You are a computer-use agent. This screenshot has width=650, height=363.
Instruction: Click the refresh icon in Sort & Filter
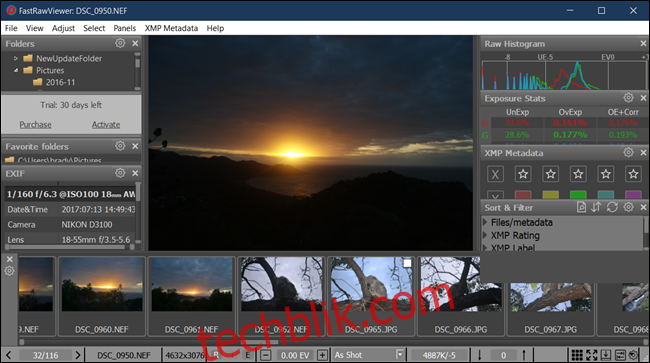(x=612, y=207)
